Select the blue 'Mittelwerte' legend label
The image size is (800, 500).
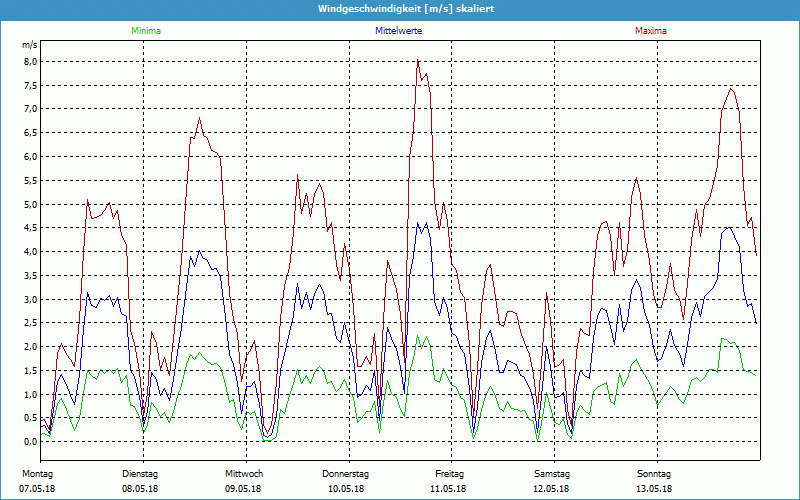(x=398, y=31)
